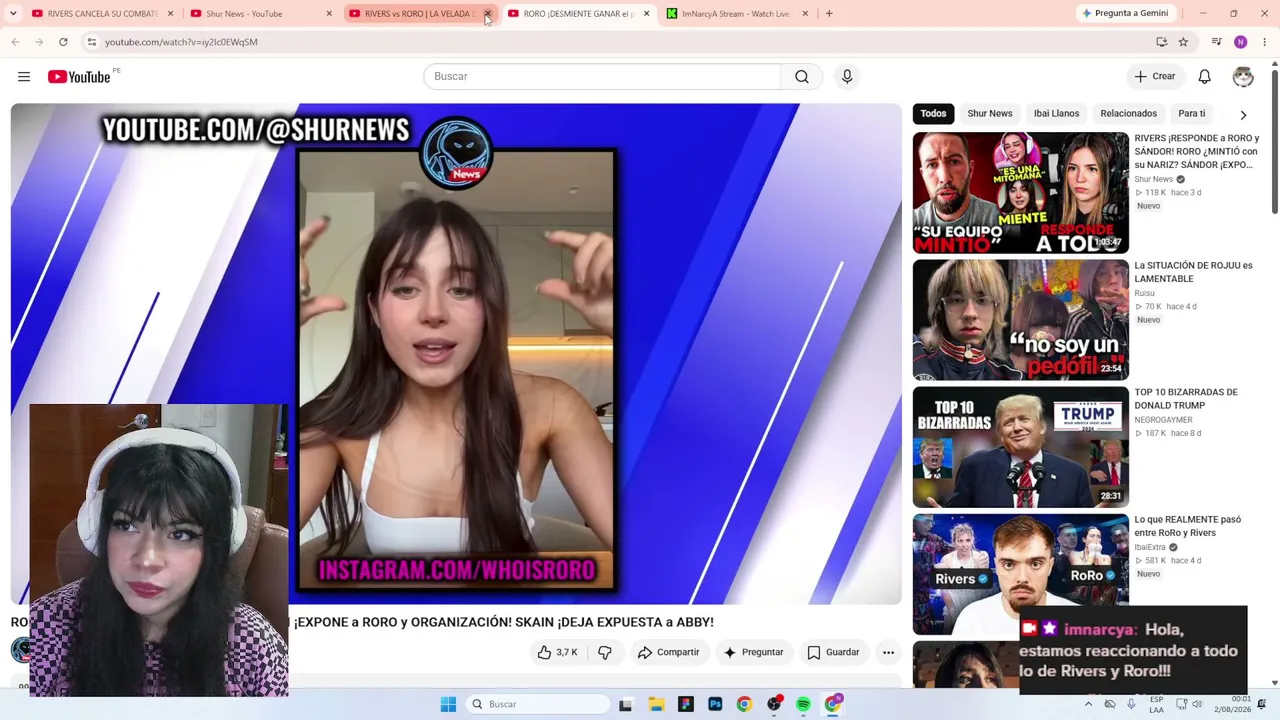
Task: Close the 'RIVERS vs RORO | LA VELADA' tab
Action: (x=487, y=13)
